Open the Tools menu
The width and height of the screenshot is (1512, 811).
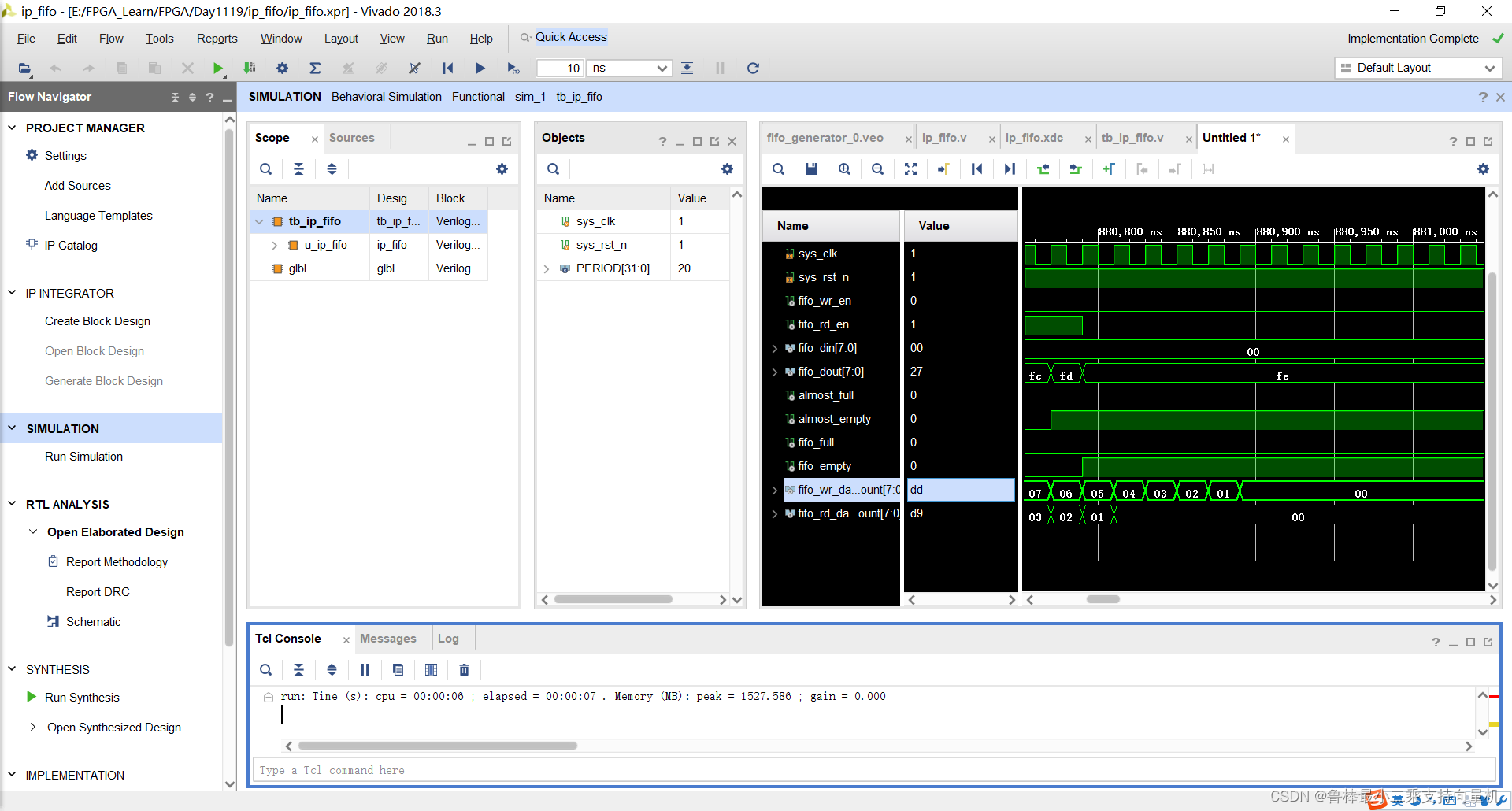tap(159, 39)
